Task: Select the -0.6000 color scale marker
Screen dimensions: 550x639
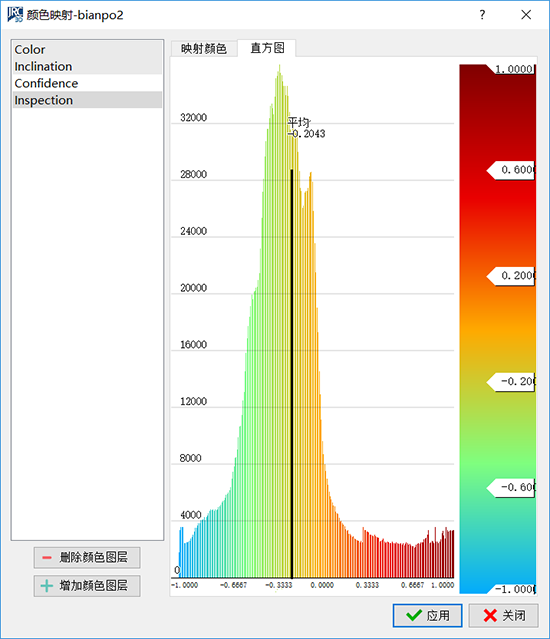Action: (x=511, y=487)
